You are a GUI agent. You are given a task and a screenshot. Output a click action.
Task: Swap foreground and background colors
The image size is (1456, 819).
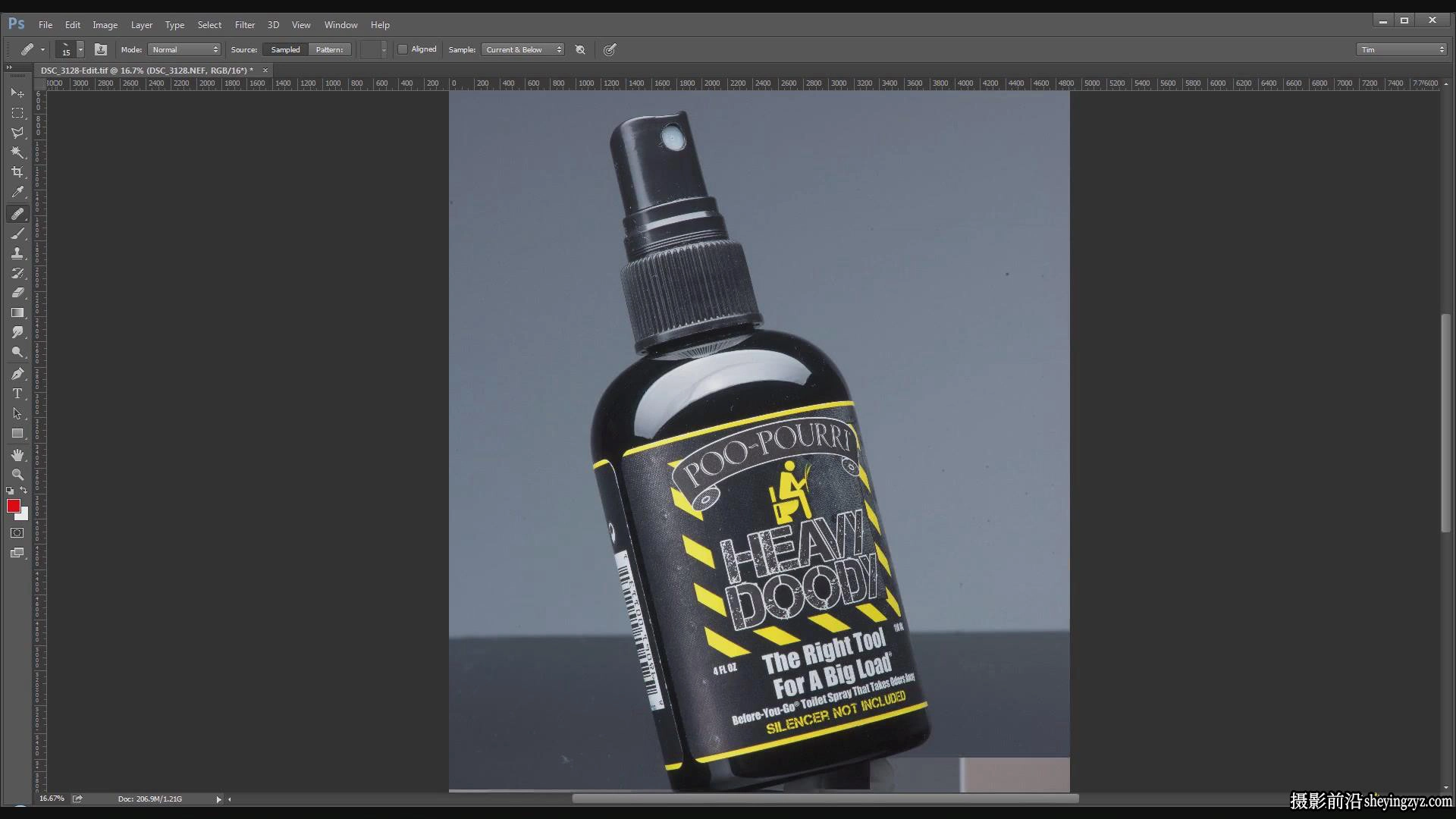(x=24, y=491)
